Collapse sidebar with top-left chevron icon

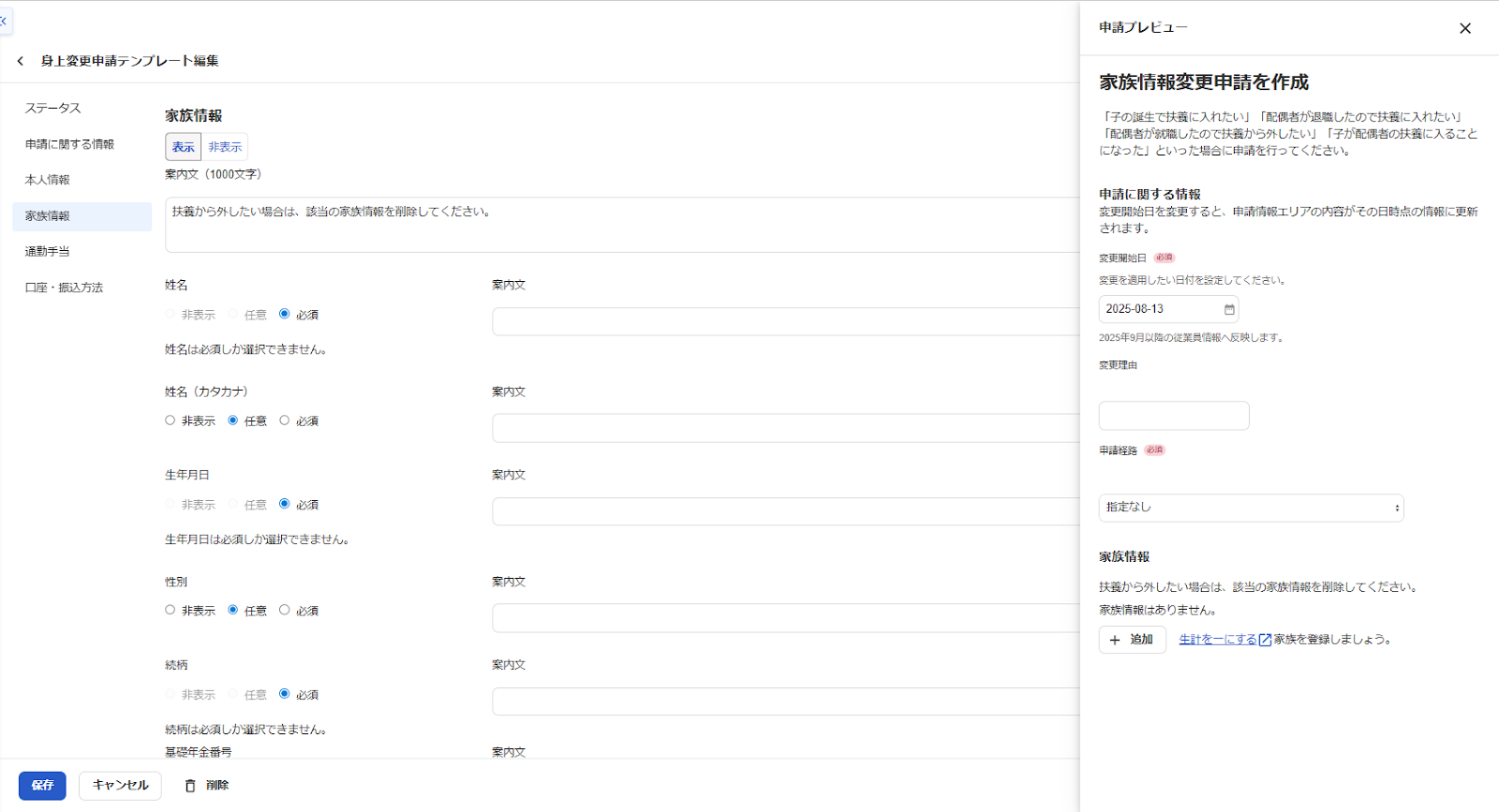[x=4, y=21]
